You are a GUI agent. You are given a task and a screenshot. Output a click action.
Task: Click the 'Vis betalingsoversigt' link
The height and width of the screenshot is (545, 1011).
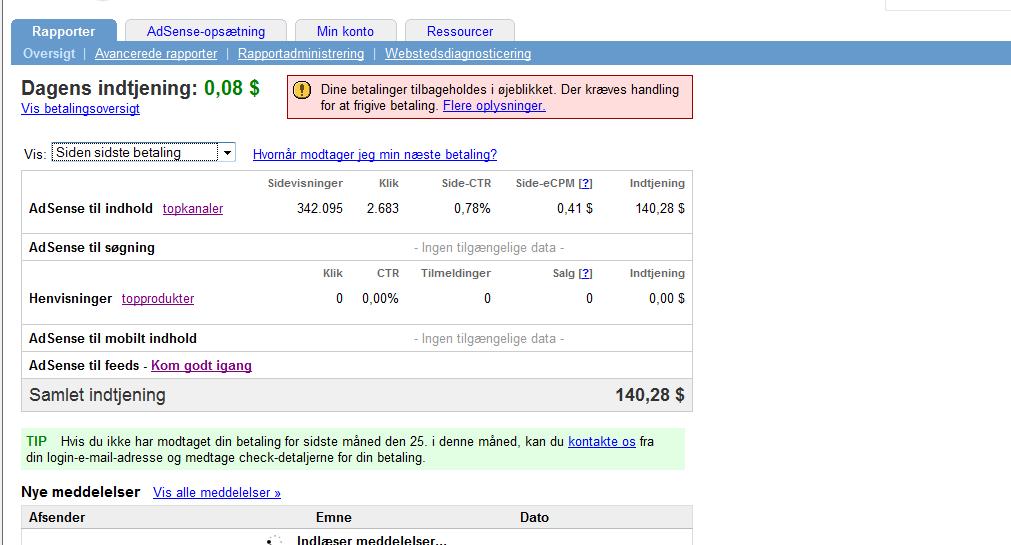pos(80,109)
